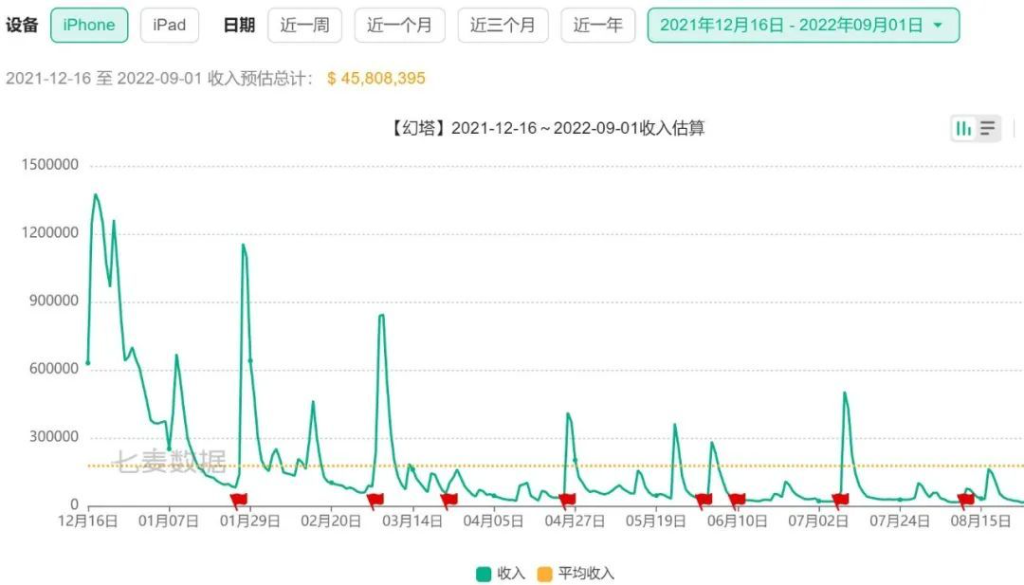Click the red flag near 07月02日
This screenshot has width=1024, height=585.
840,500
